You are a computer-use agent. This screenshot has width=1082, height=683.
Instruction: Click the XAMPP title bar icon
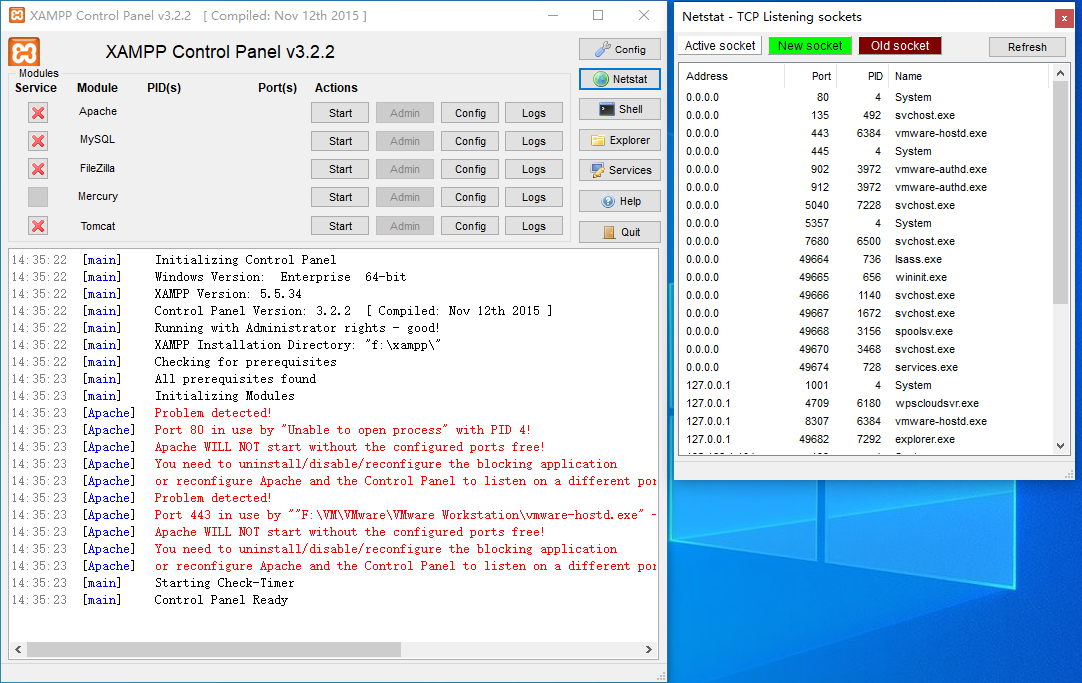tap(17, 15)
